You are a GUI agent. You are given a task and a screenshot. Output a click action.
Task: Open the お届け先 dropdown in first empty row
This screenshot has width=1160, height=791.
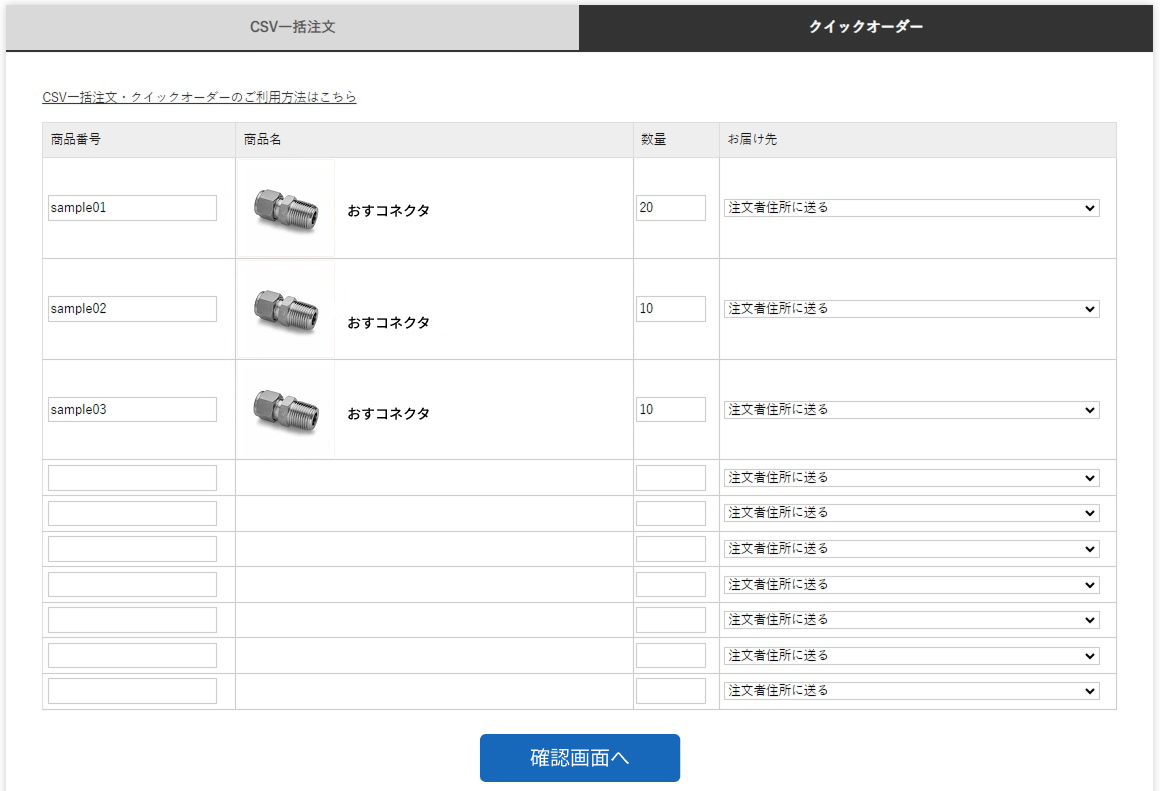click(911, 478)
